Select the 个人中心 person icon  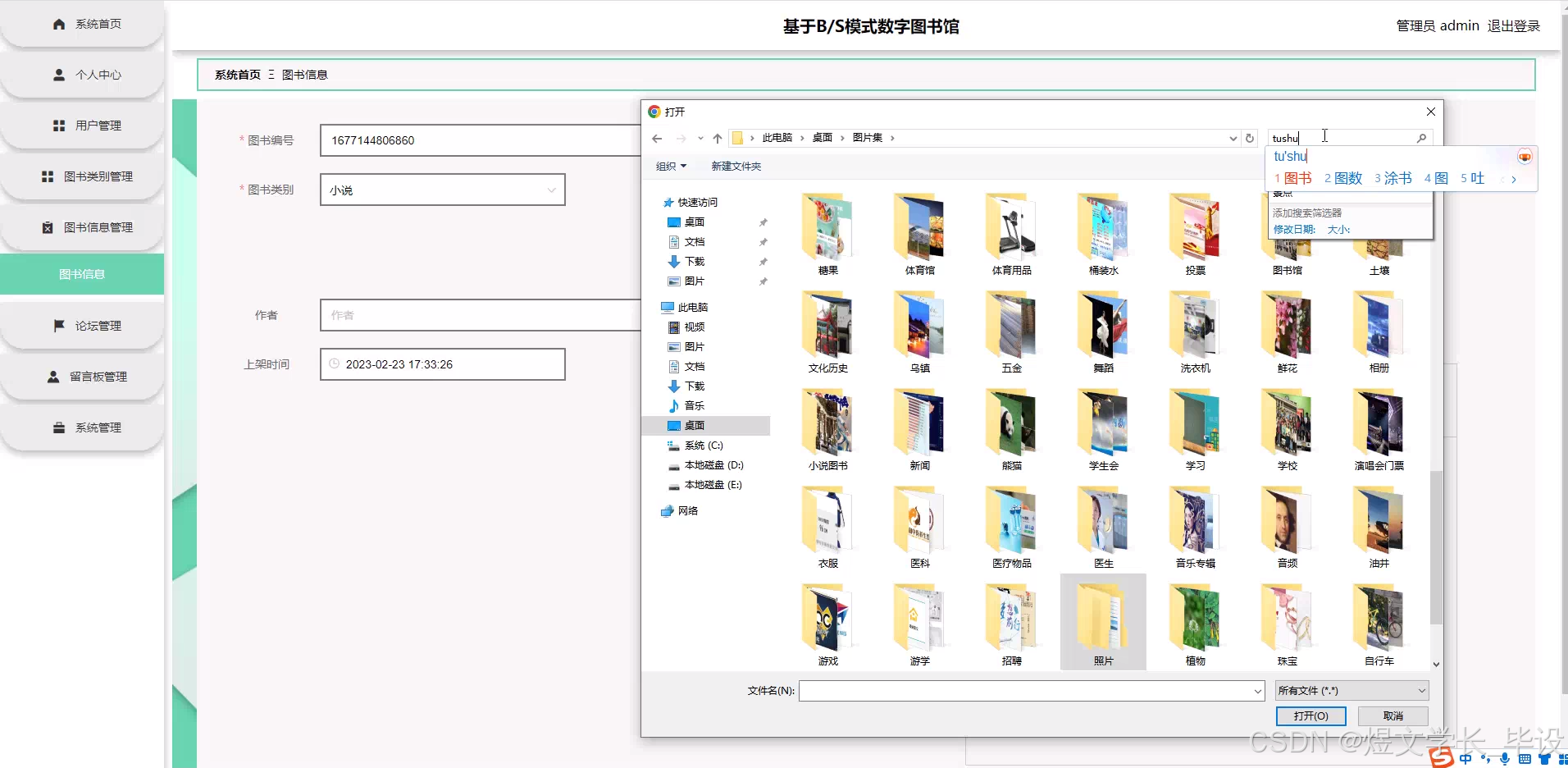[58, 75]
